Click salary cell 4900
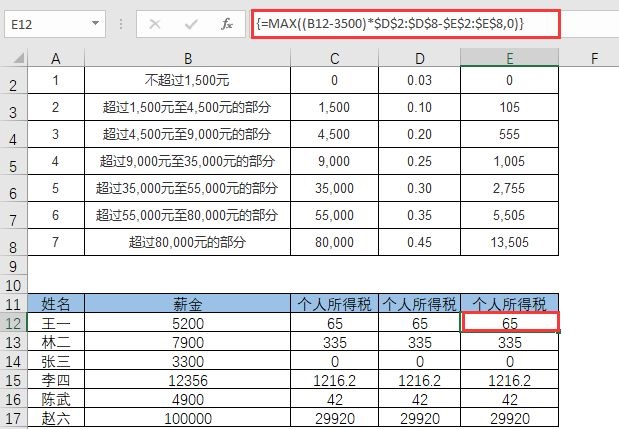This screenshot has height=429, width=619. click(188, 399)
